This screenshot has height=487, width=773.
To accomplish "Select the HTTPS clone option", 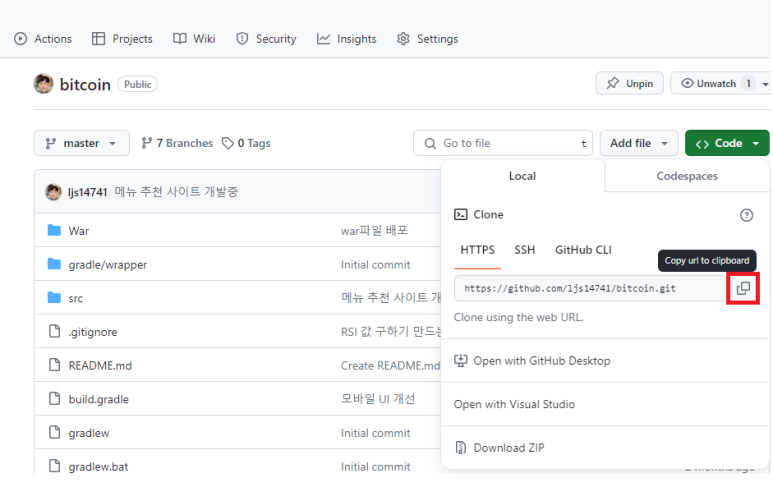I will click(477, 250).
